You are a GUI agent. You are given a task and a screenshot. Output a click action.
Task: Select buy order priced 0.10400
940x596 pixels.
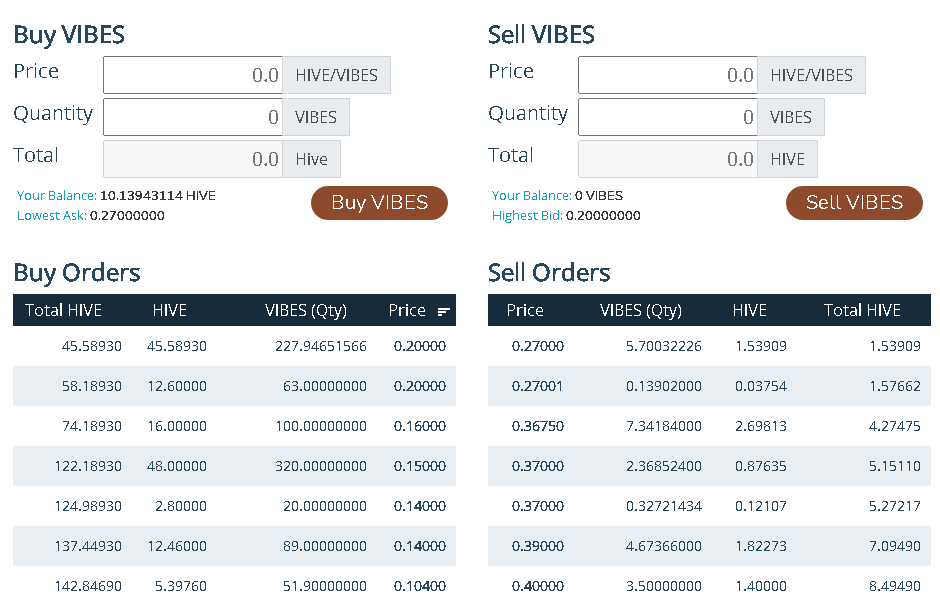(x=234, y=581)
